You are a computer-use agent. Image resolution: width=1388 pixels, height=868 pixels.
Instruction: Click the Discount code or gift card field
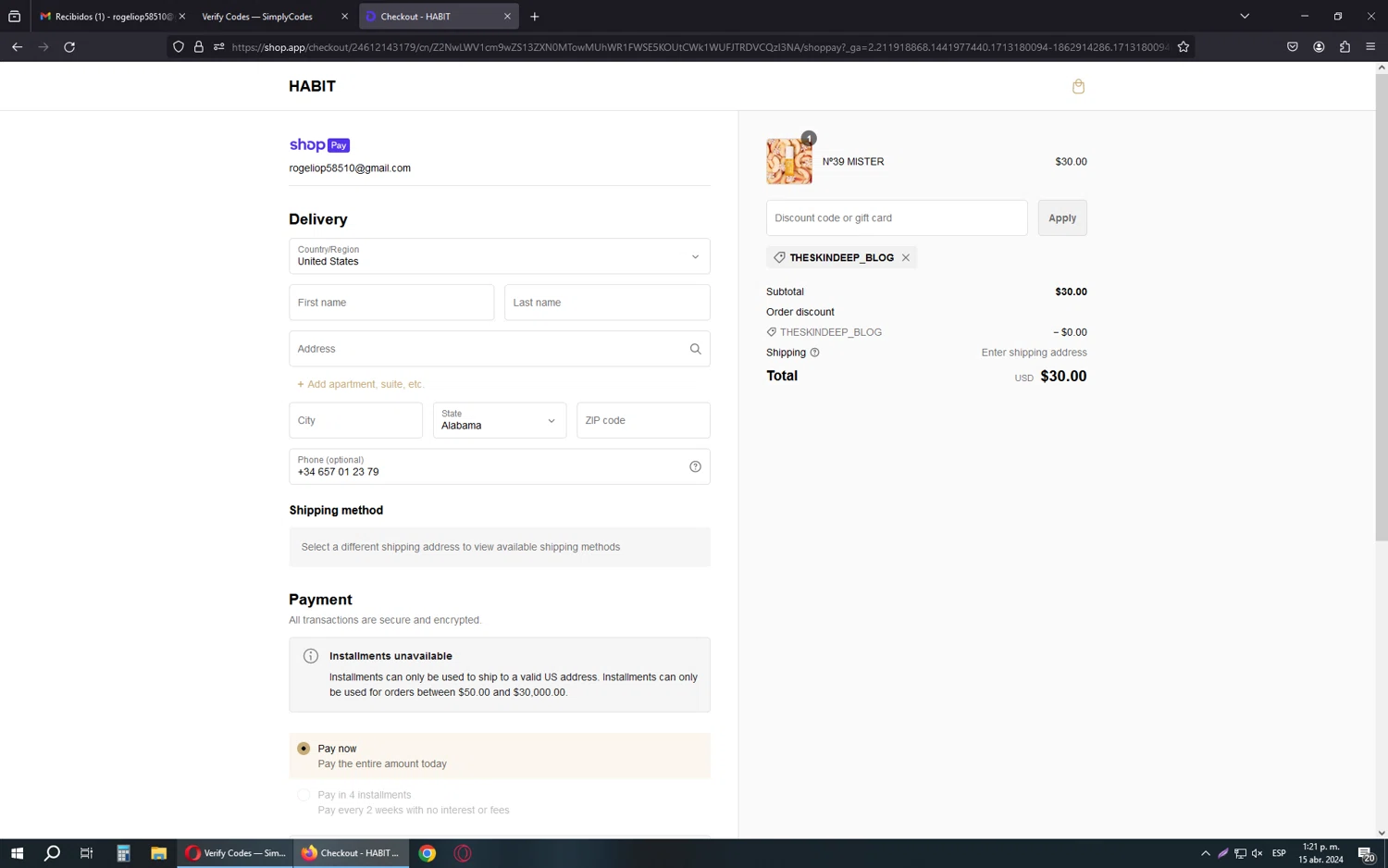point(897,218)
